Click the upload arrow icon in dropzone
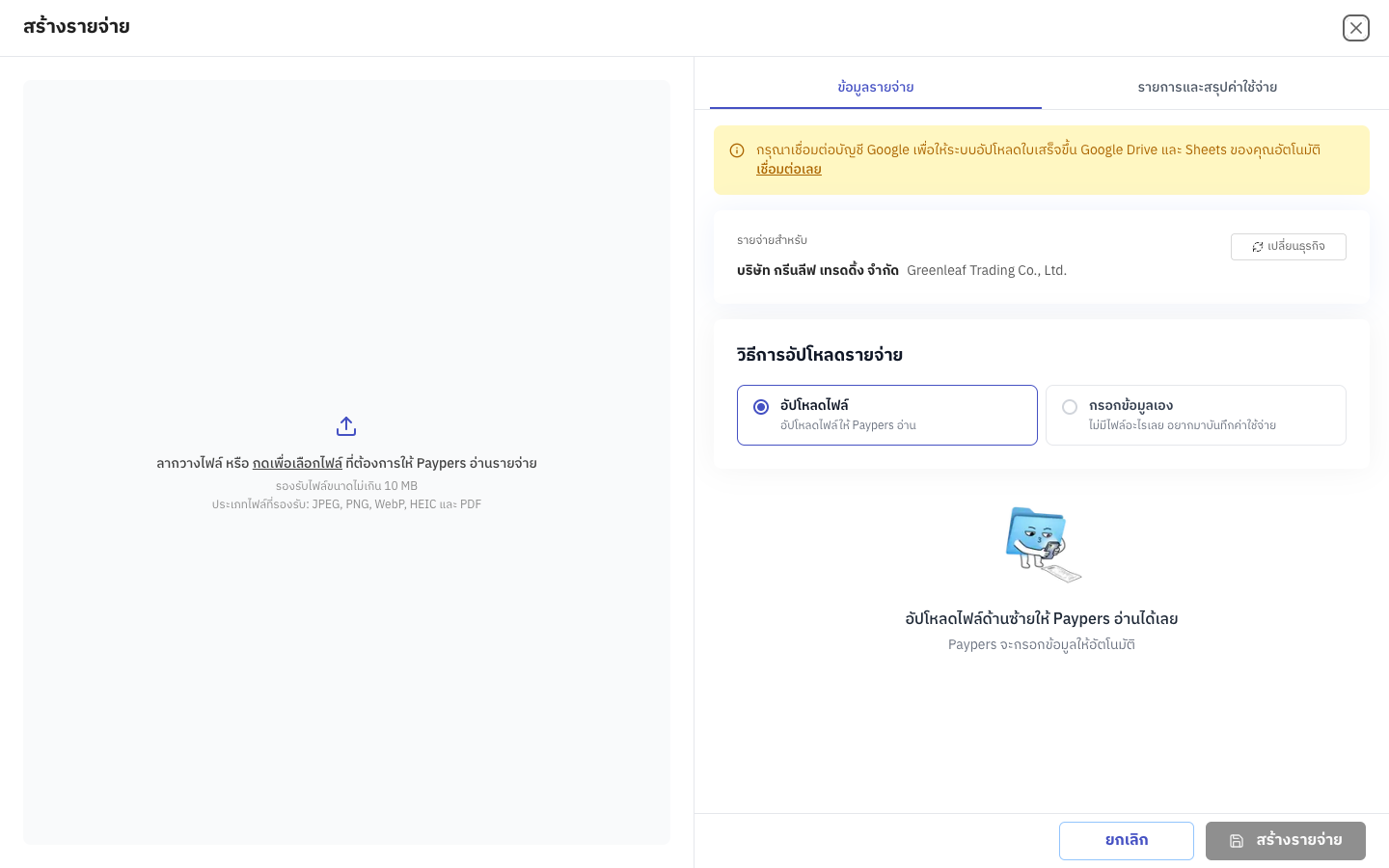 pyautogui.click(x=346, y=426)
